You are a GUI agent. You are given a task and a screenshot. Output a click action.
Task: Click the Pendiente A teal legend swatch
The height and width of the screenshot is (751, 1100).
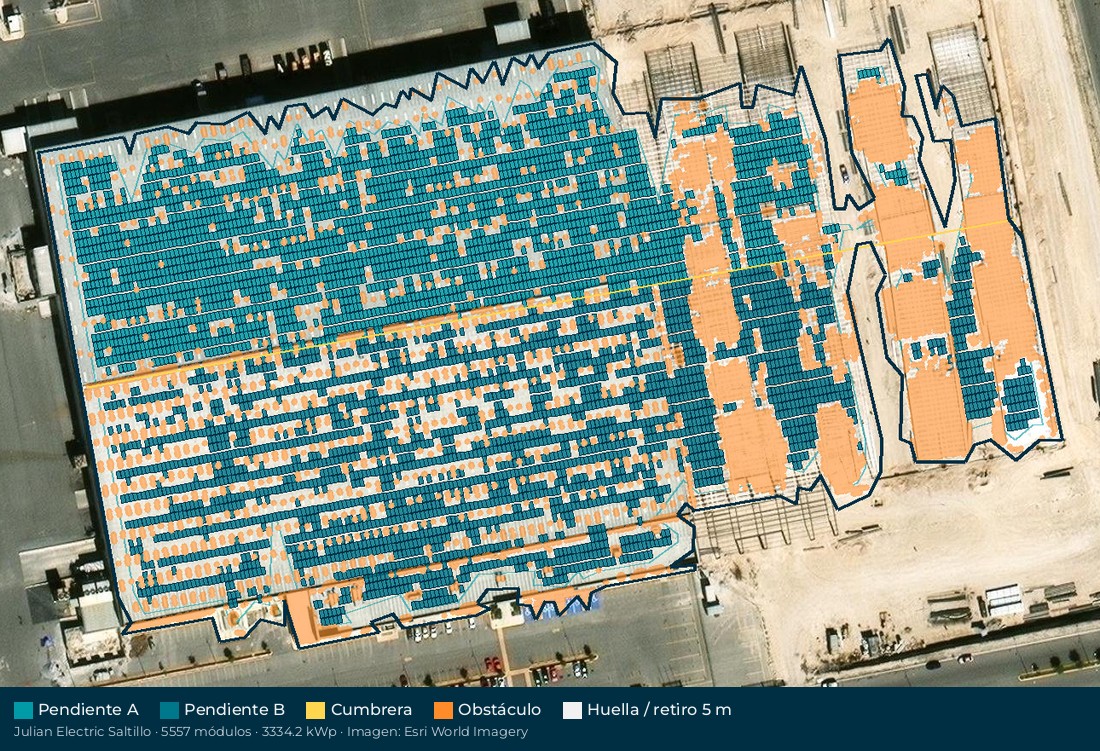(23, 710)
